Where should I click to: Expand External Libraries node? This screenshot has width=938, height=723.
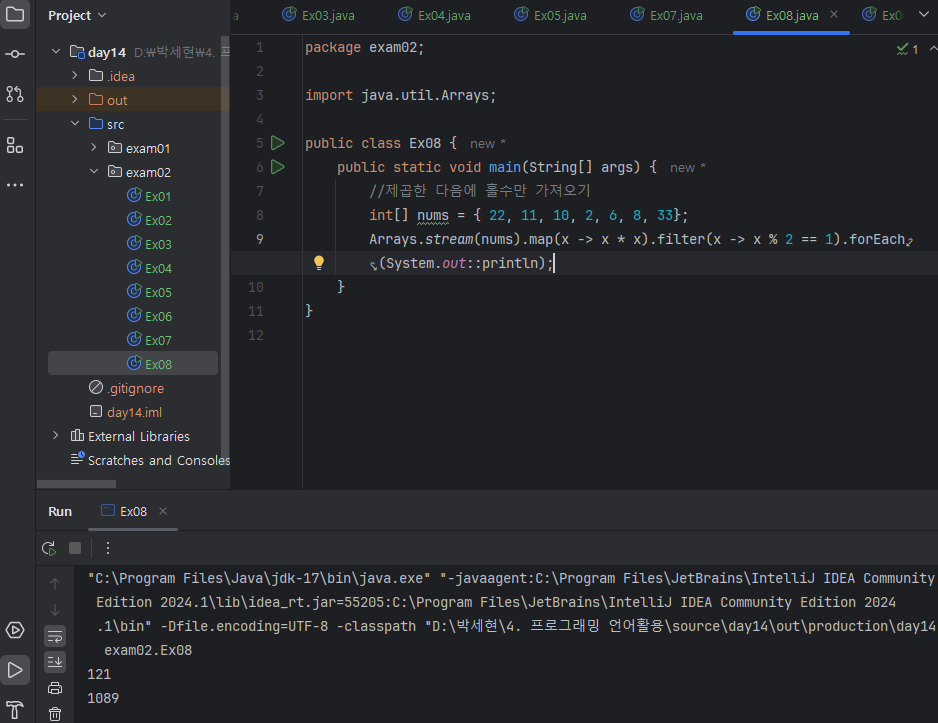(56, 435)
